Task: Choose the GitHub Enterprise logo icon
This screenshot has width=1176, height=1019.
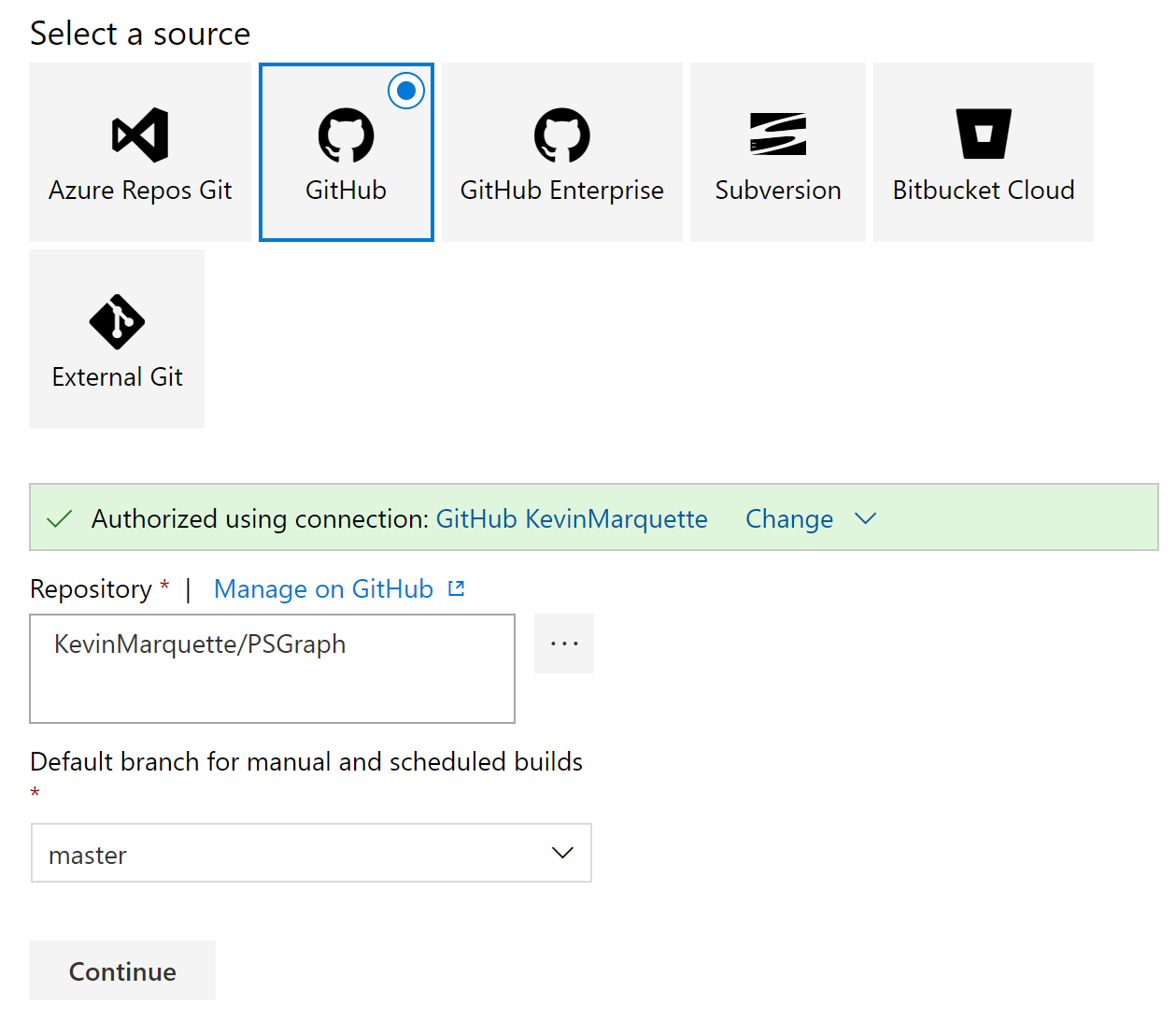Action: tap(562, 134)
